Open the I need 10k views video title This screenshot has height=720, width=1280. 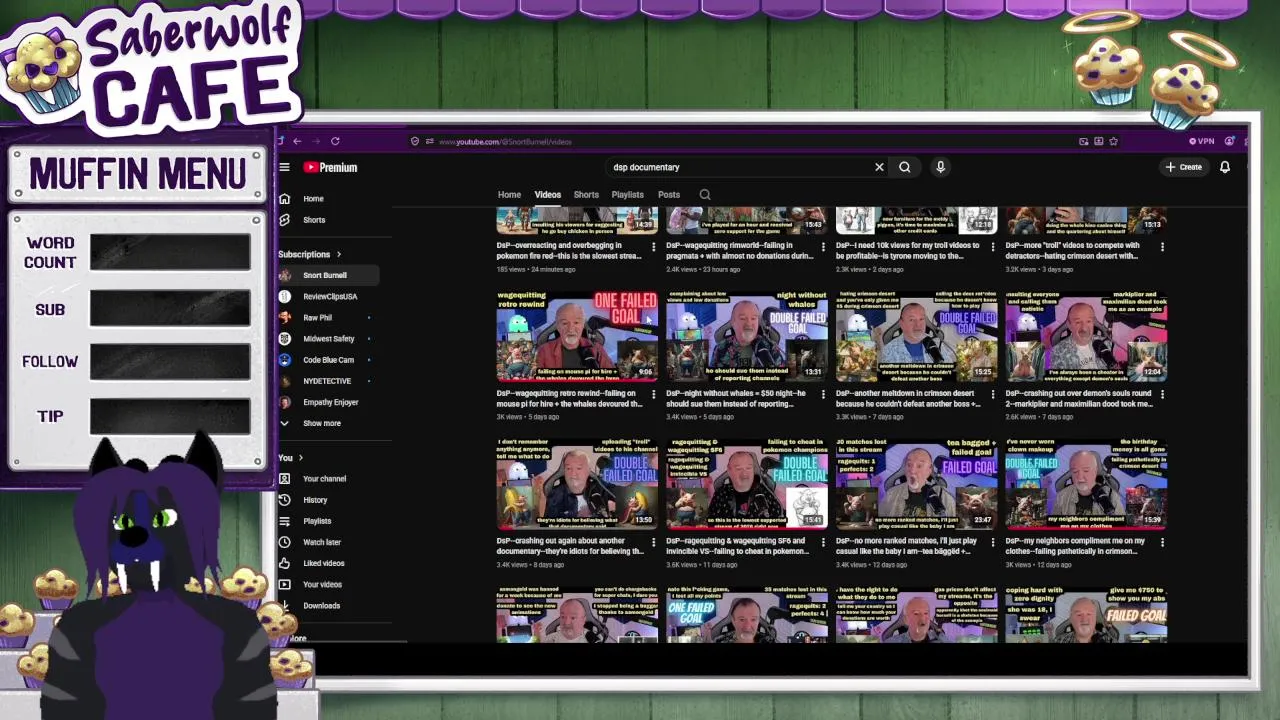click(908, 250)
